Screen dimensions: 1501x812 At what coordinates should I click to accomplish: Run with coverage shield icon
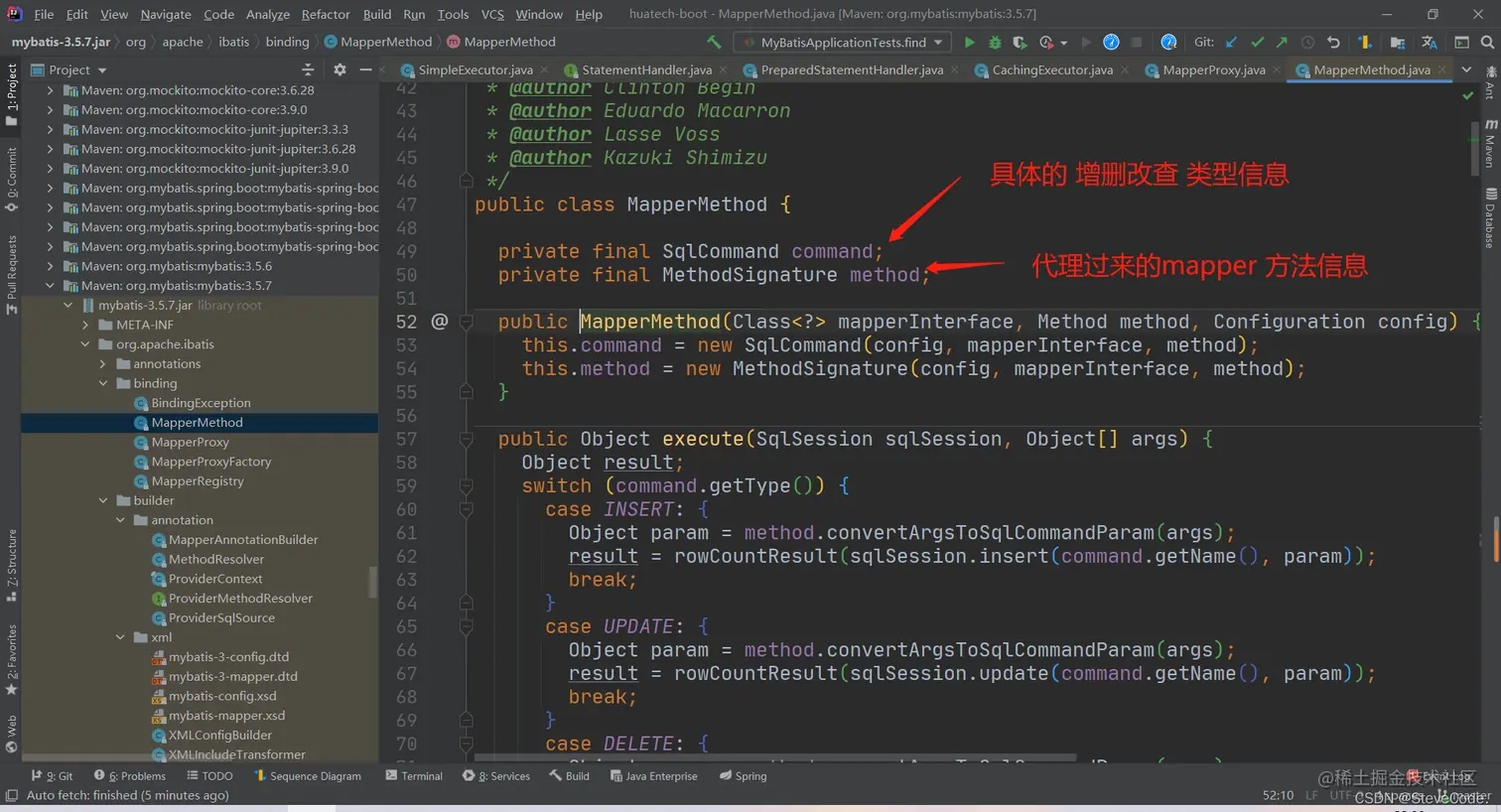coord(1020,42)
